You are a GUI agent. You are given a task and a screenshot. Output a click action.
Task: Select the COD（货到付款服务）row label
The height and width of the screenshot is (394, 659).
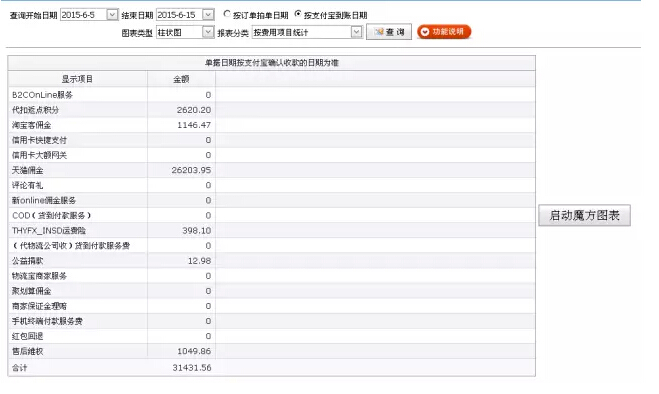pos(52,216)
